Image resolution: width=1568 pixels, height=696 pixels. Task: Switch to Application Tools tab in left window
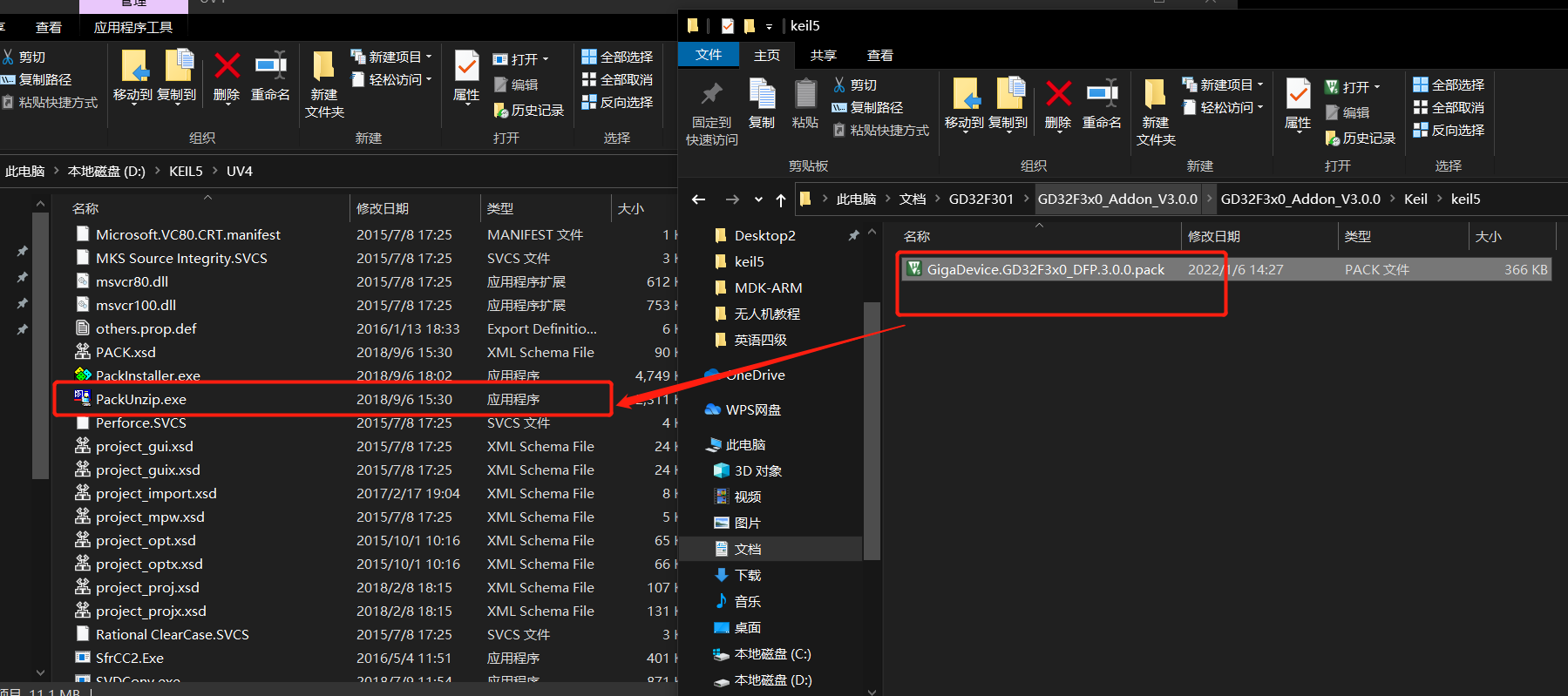pyautogui.click(x=133, y=27)
